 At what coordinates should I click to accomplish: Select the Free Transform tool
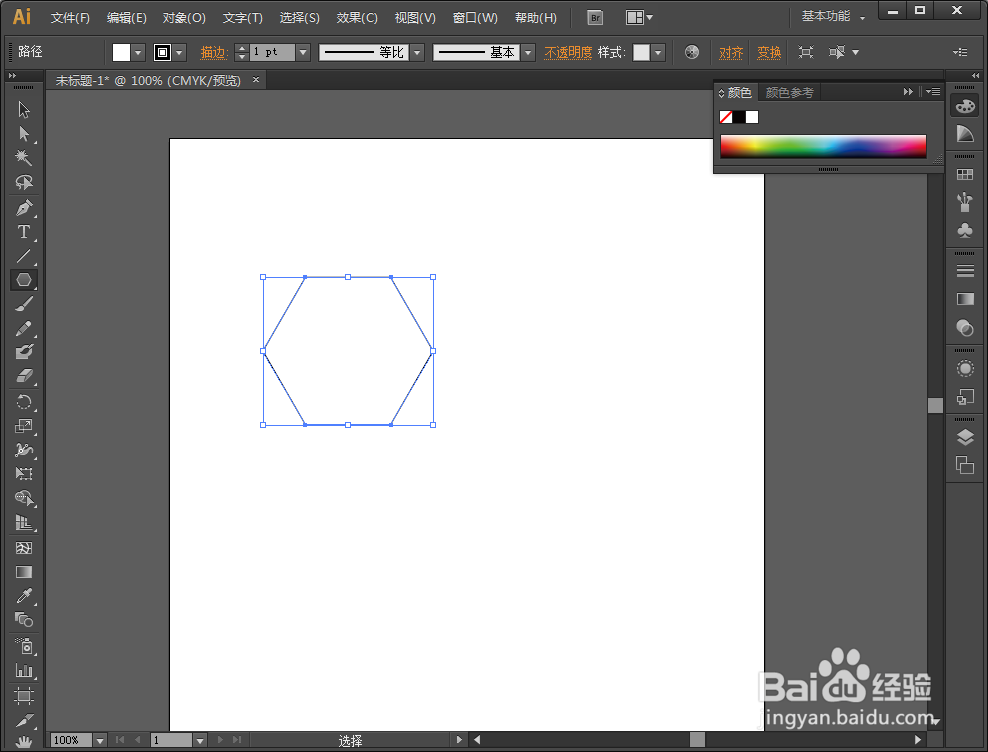coord(24,473)
